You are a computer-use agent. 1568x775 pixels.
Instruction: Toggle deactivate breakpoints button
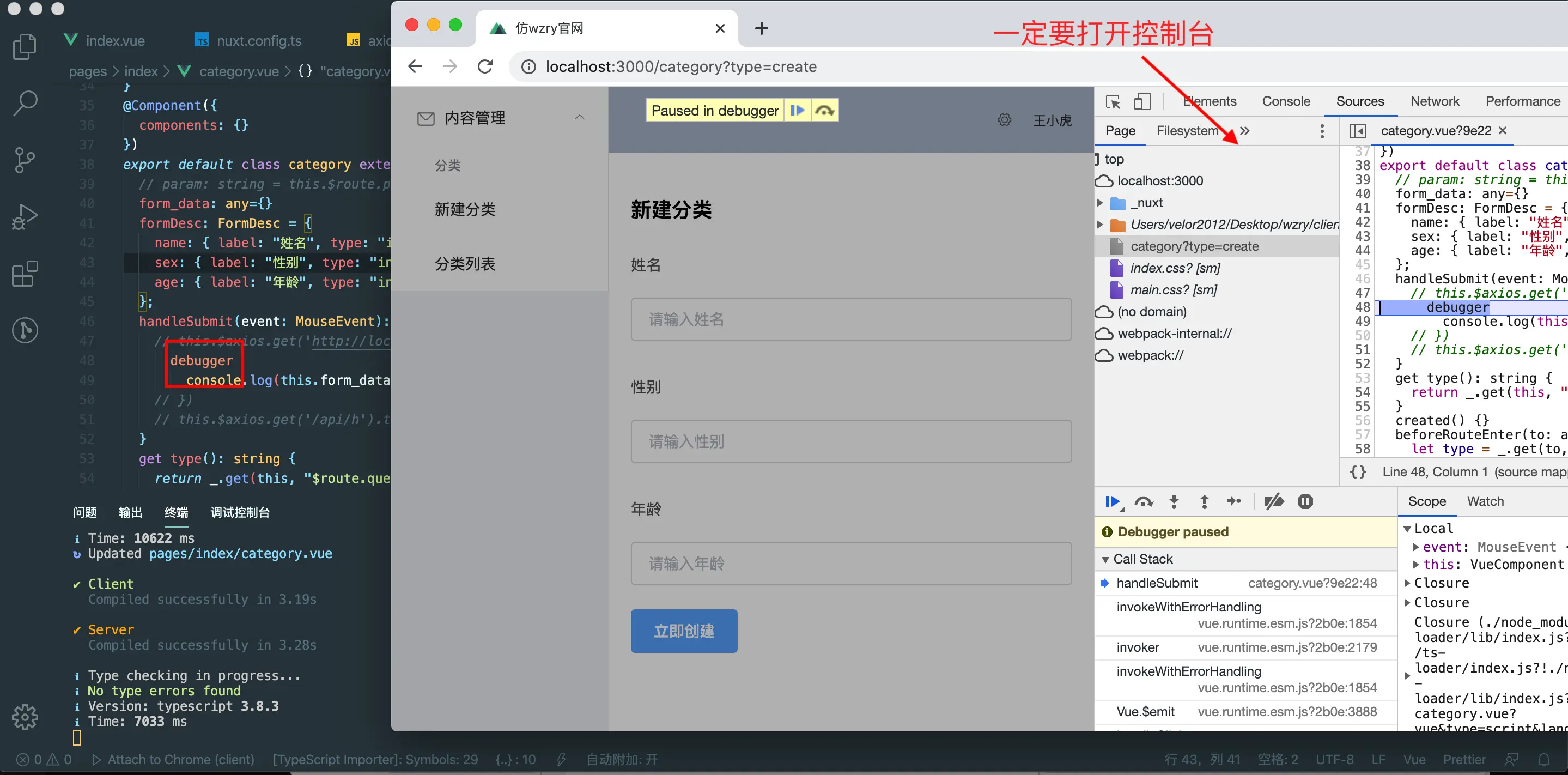pos(1273,501)
